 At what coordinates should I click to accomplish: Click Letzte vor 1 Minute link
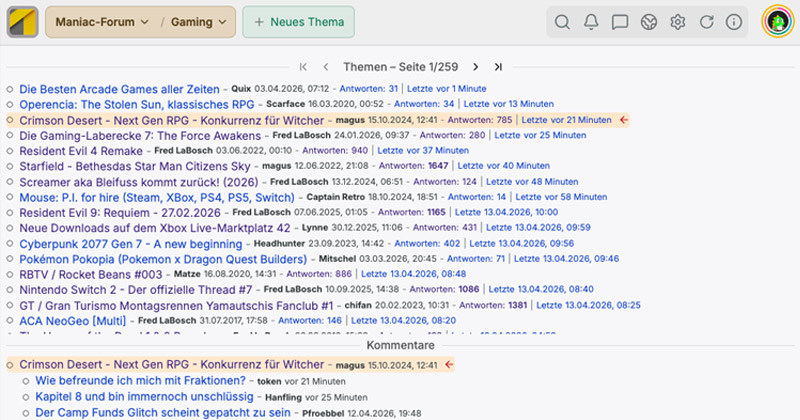tap(446, 89)
